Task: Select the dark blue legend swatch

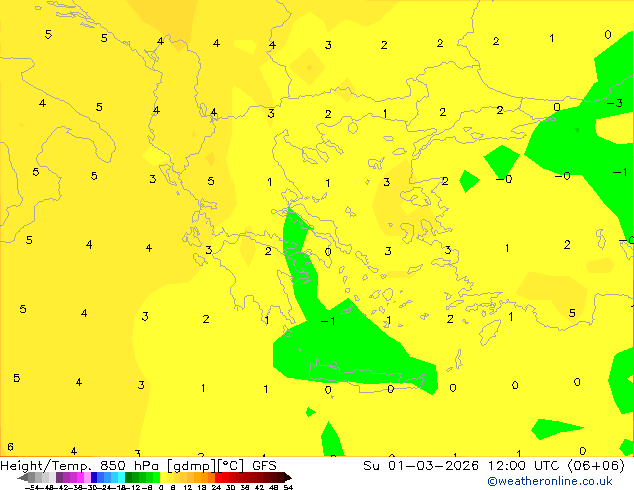Action: point(94,477)
